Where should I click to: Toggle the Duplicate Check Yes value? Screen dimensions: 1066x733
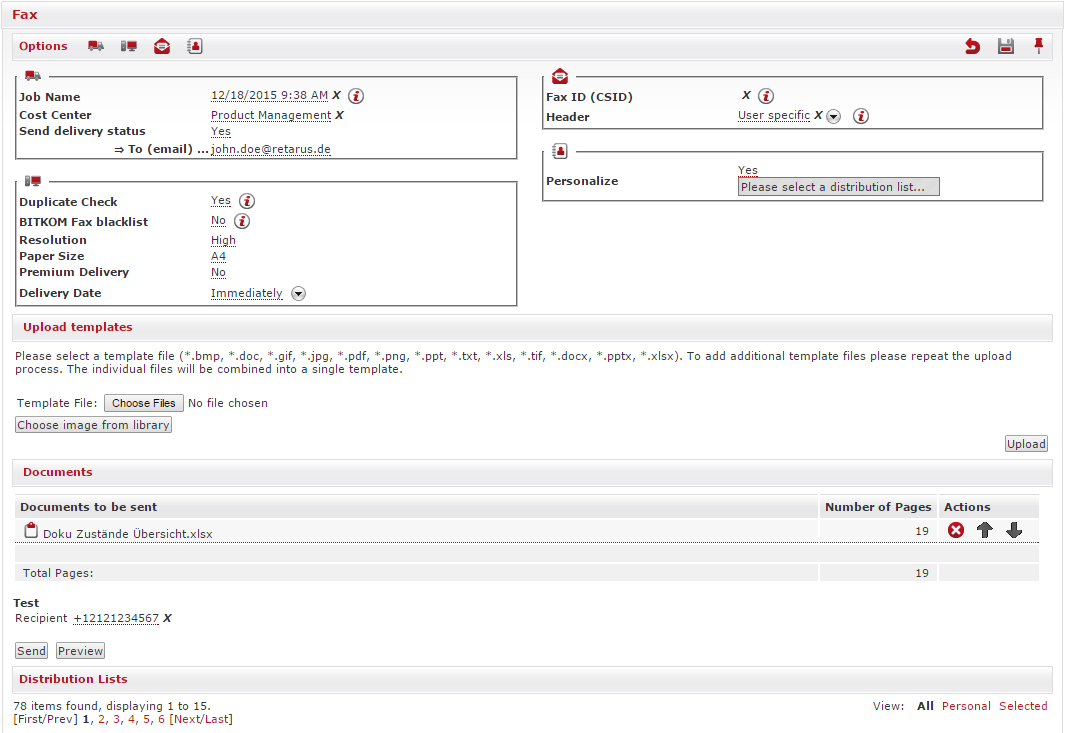(221, 201)
